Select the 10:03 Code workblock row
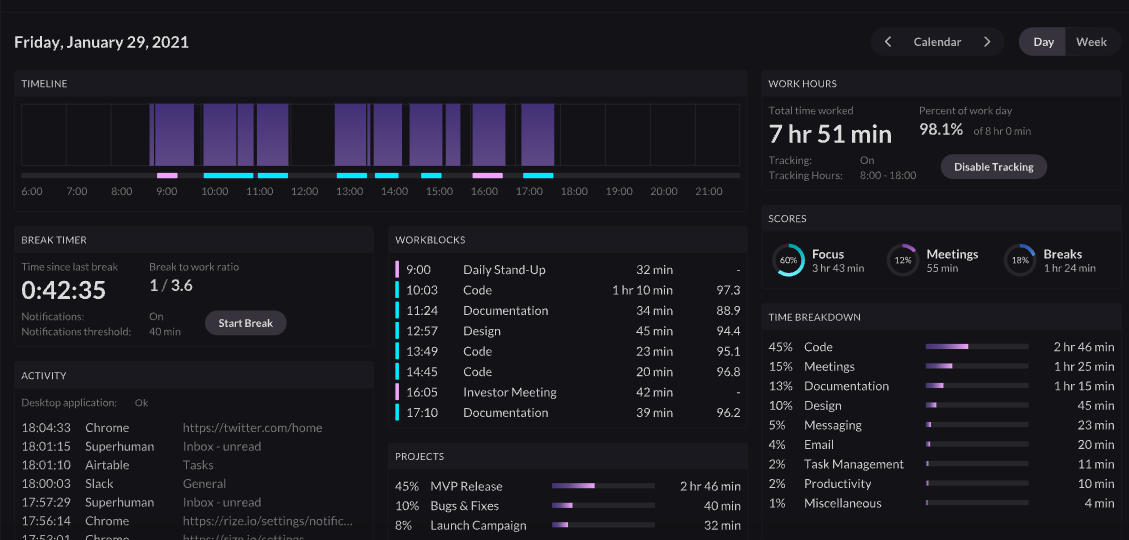 point(568,290)
